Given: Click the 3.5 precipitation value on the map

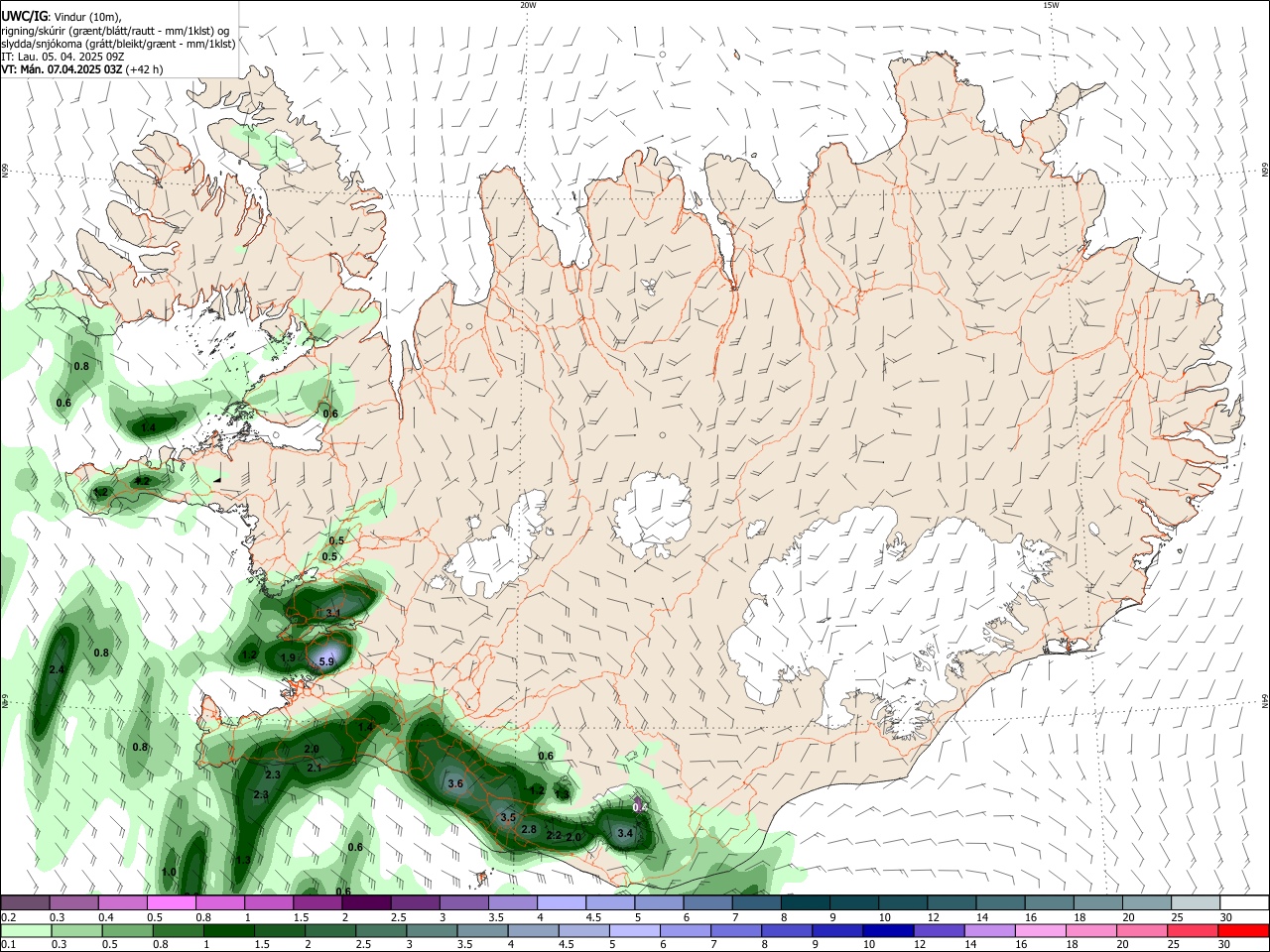Looking at the screenshot, I should [x=508, y=817].
